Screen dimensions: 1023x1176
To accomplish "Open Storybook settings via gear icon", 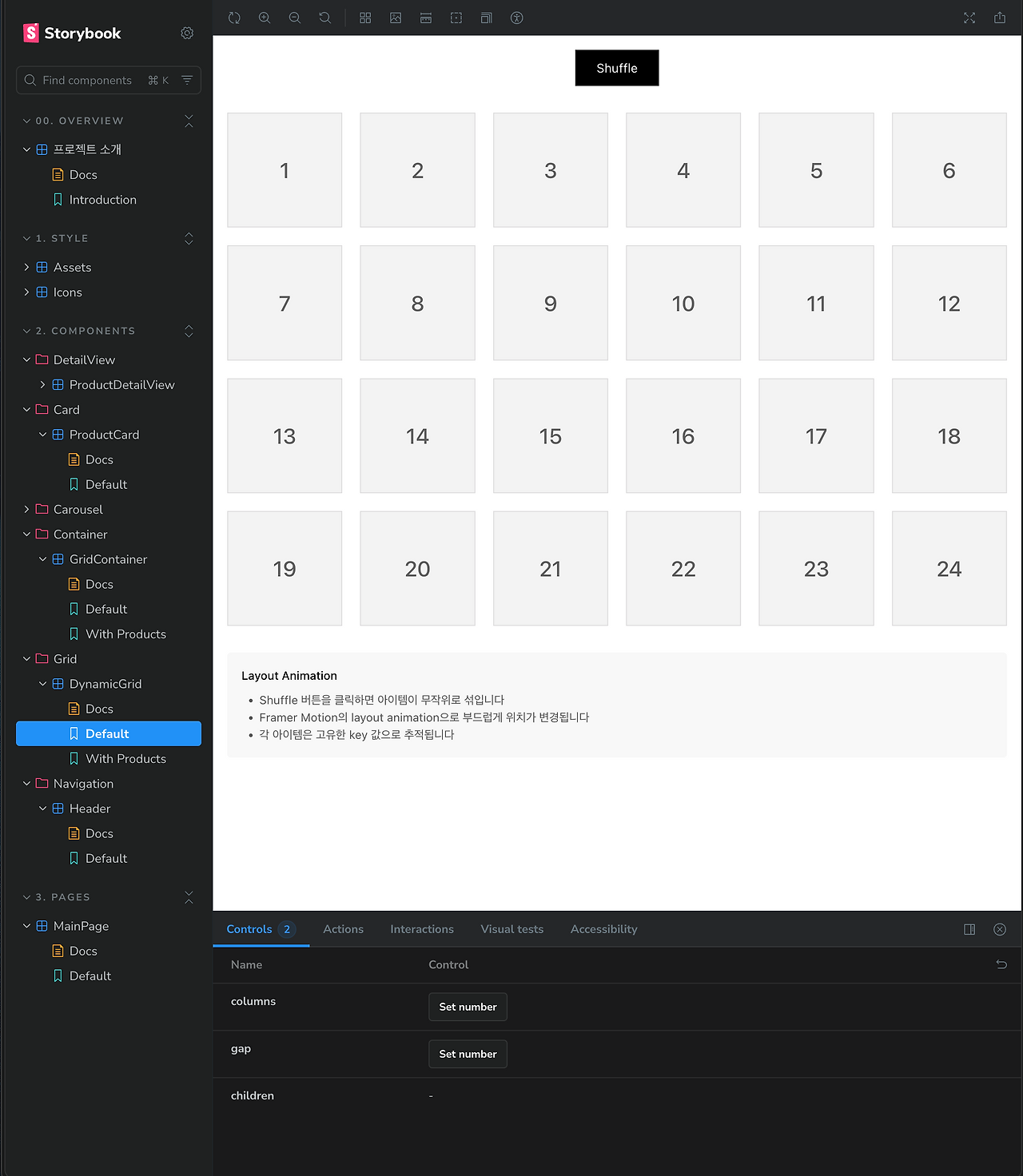I will 187,33.
